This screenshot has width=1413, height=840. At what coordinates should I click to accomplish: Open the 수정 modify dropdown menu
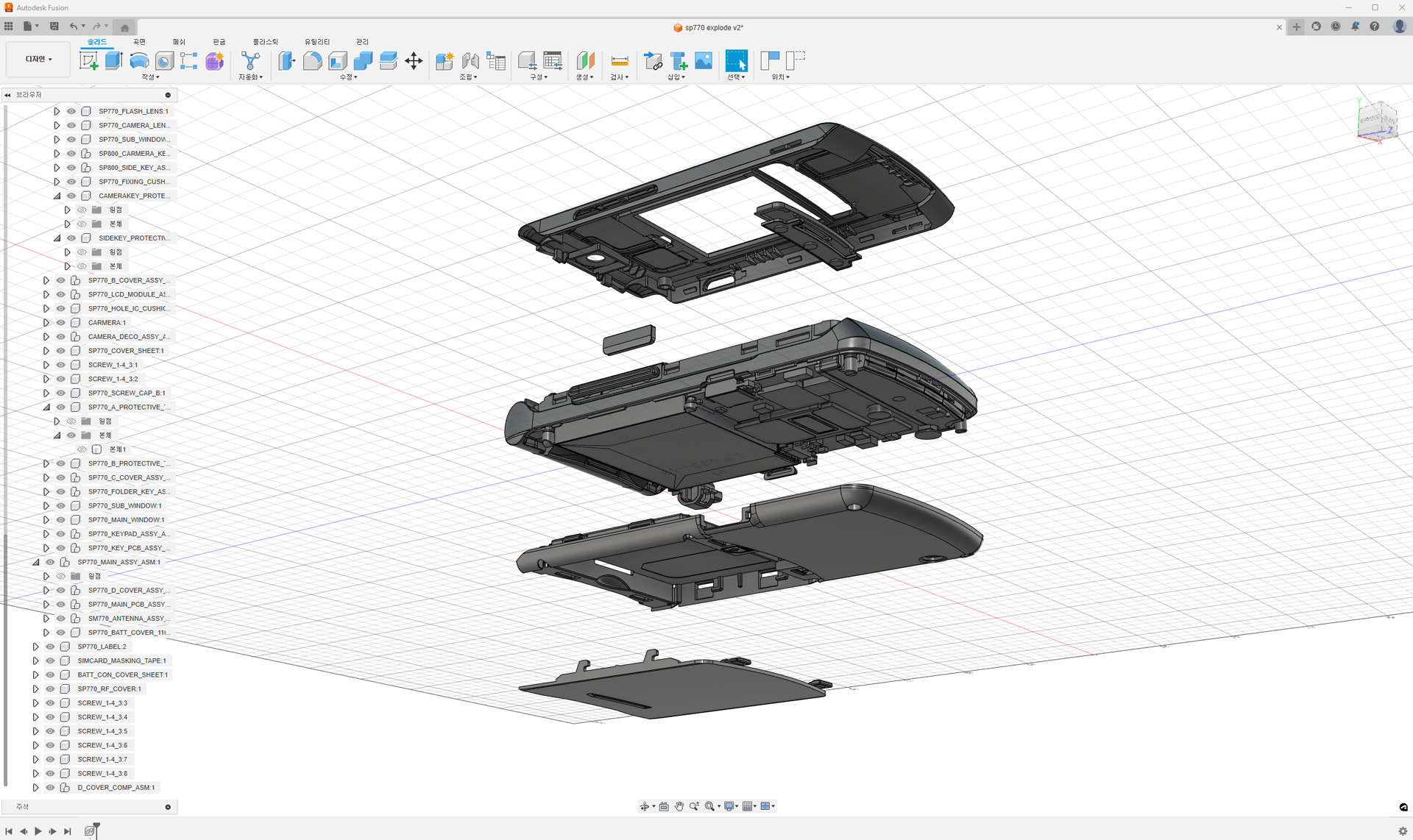coord(348,76)
